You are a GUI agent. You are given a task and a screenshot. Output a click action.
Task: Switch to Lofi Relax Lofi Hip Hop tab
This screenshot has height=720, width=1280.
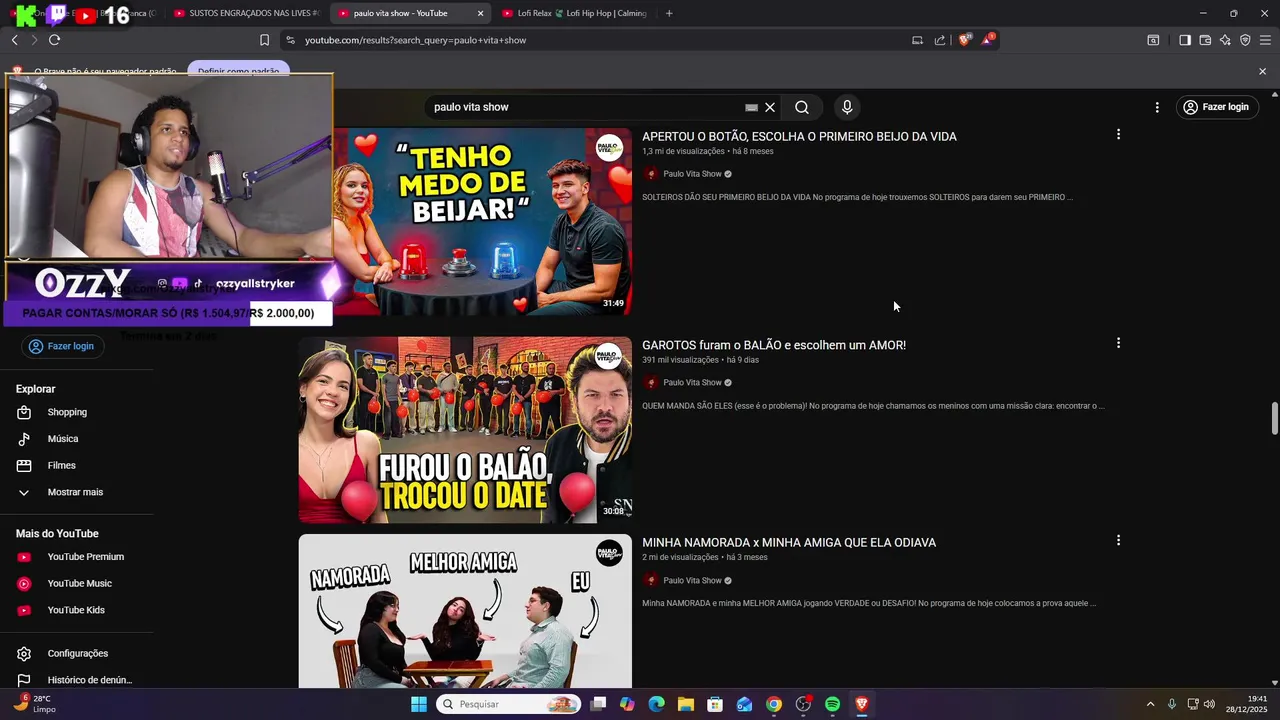pos(573,13)
